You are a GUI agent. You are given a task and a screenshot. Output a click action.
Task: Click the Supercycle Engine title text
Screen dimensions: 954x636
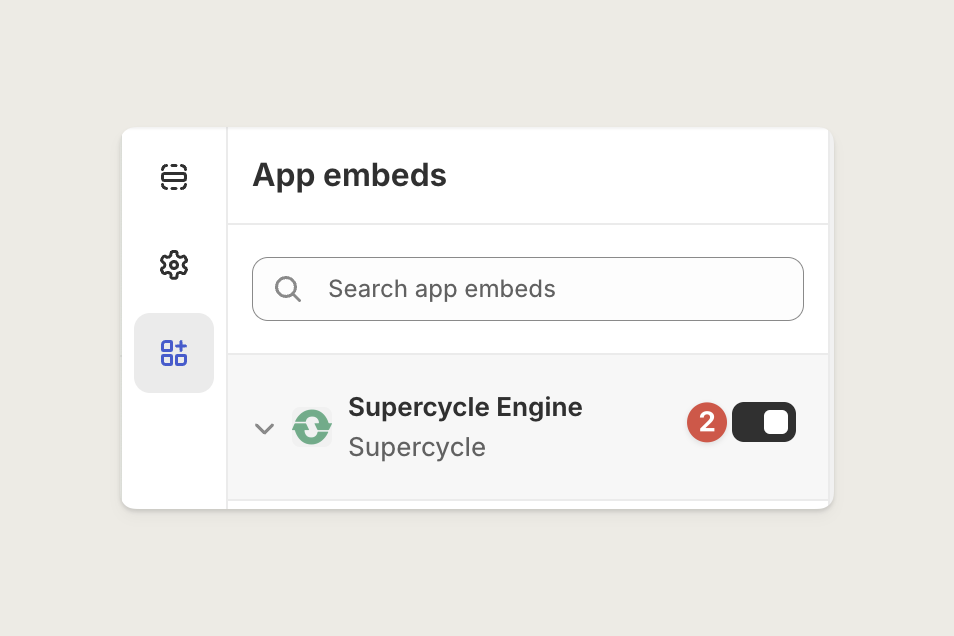(465, 407)
